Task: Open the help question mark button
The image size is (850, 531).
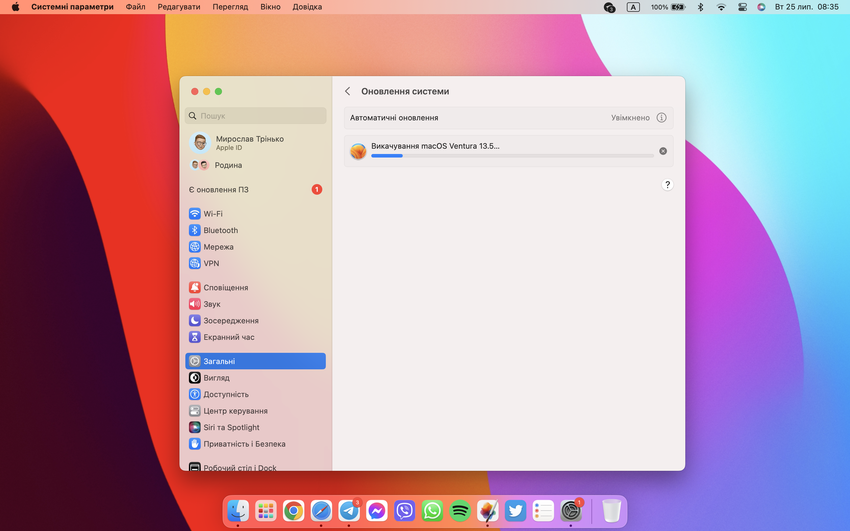Action: point(667,185)
